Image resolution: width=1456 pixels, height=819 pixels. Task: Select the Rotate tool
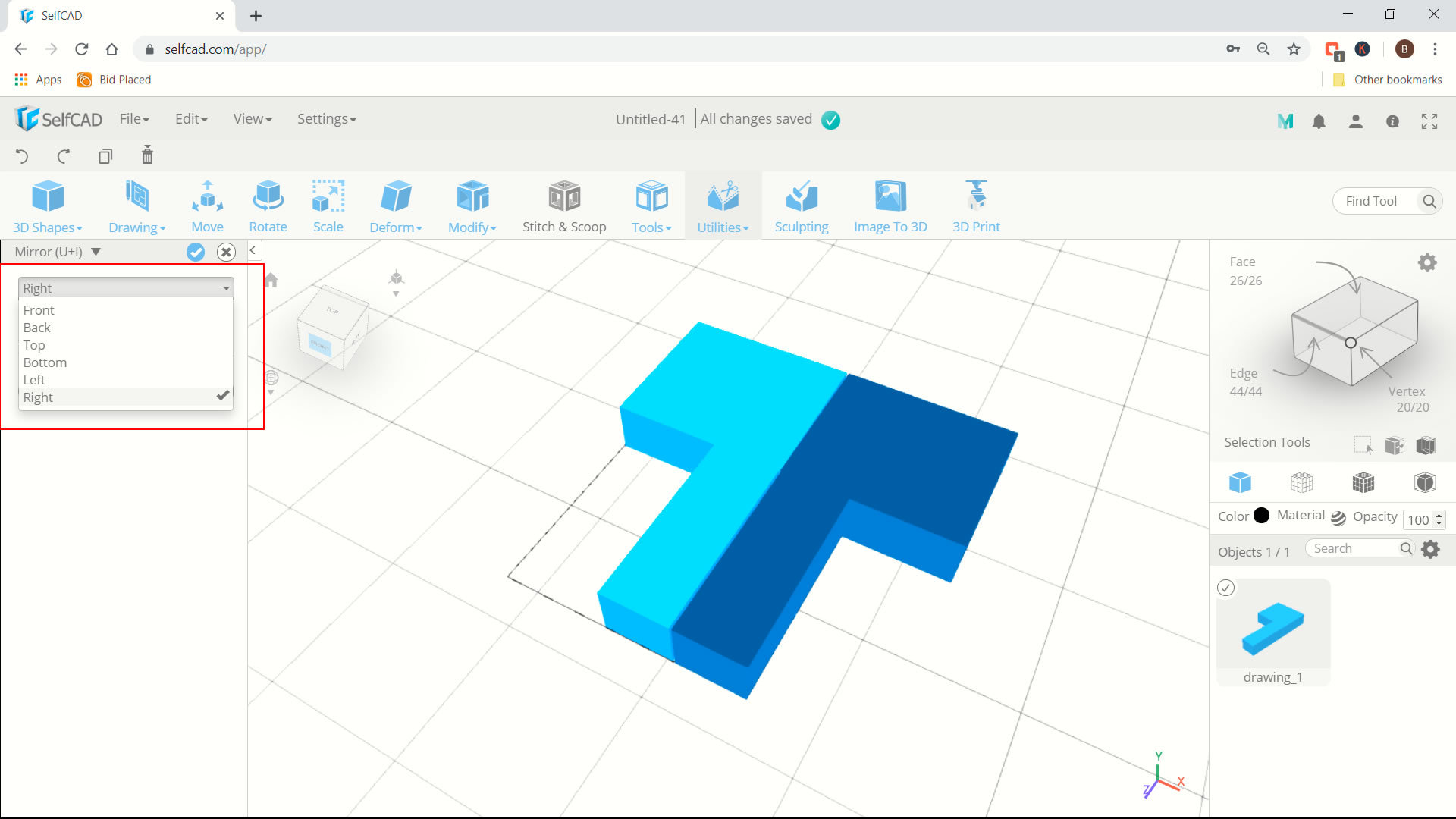pos(268,206)
